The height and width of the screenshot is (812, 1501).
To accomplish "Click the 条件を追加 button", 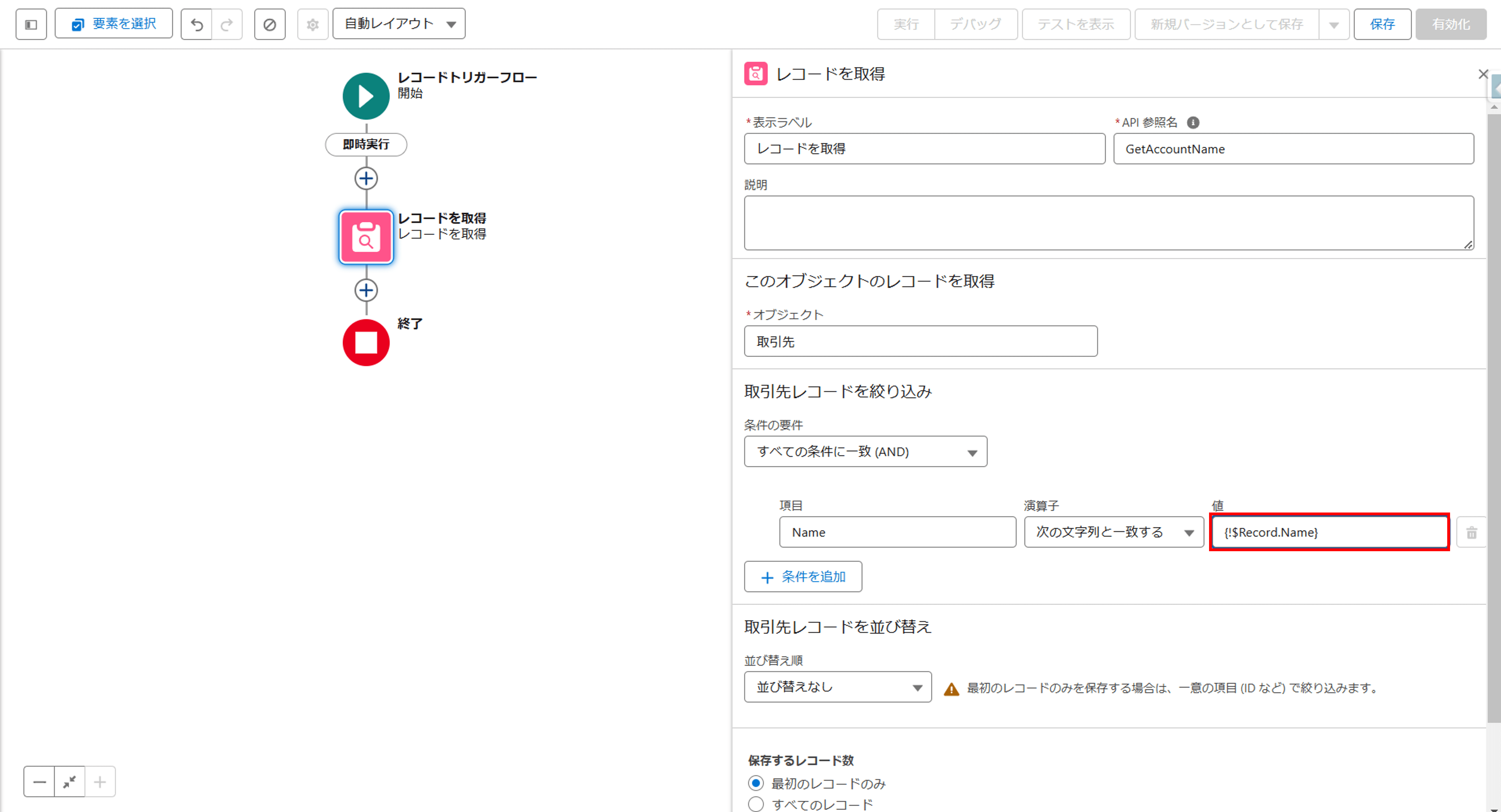I will [803, 577].
